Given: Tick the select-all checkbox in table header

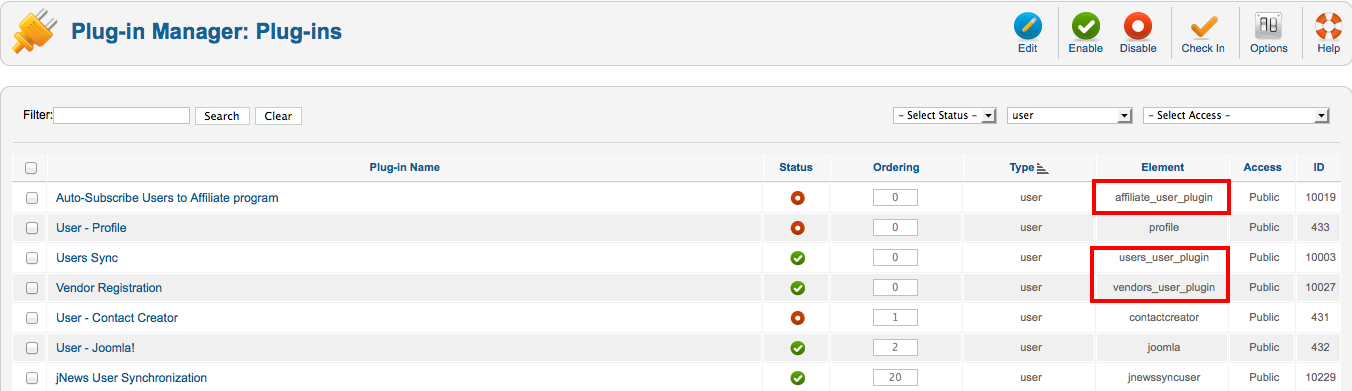Looking at the screenshot, I should tap(31, 168).
